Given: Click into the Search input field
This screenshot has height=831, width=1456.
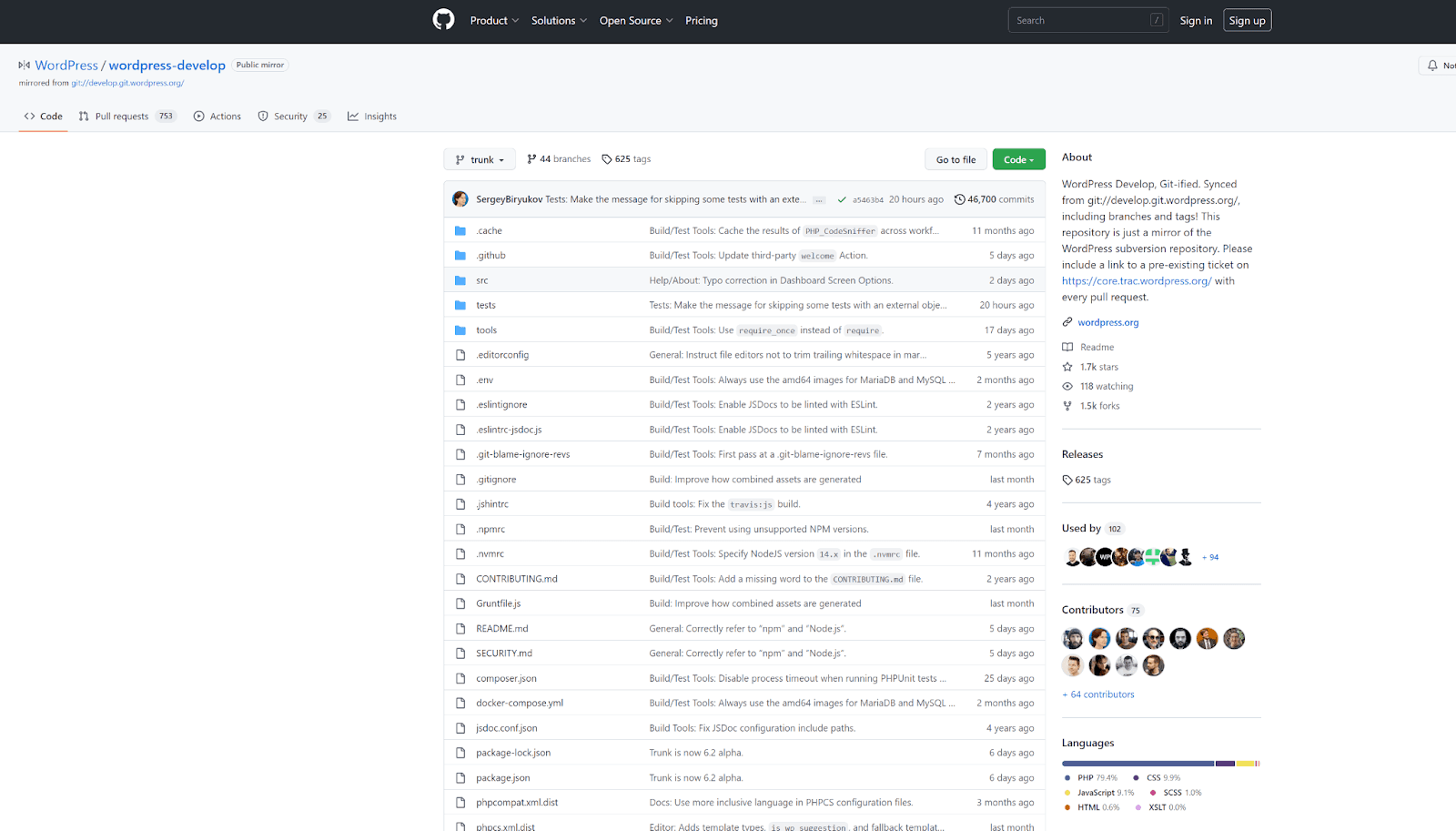Looking at the screenshot, I should coord(1079,20).
